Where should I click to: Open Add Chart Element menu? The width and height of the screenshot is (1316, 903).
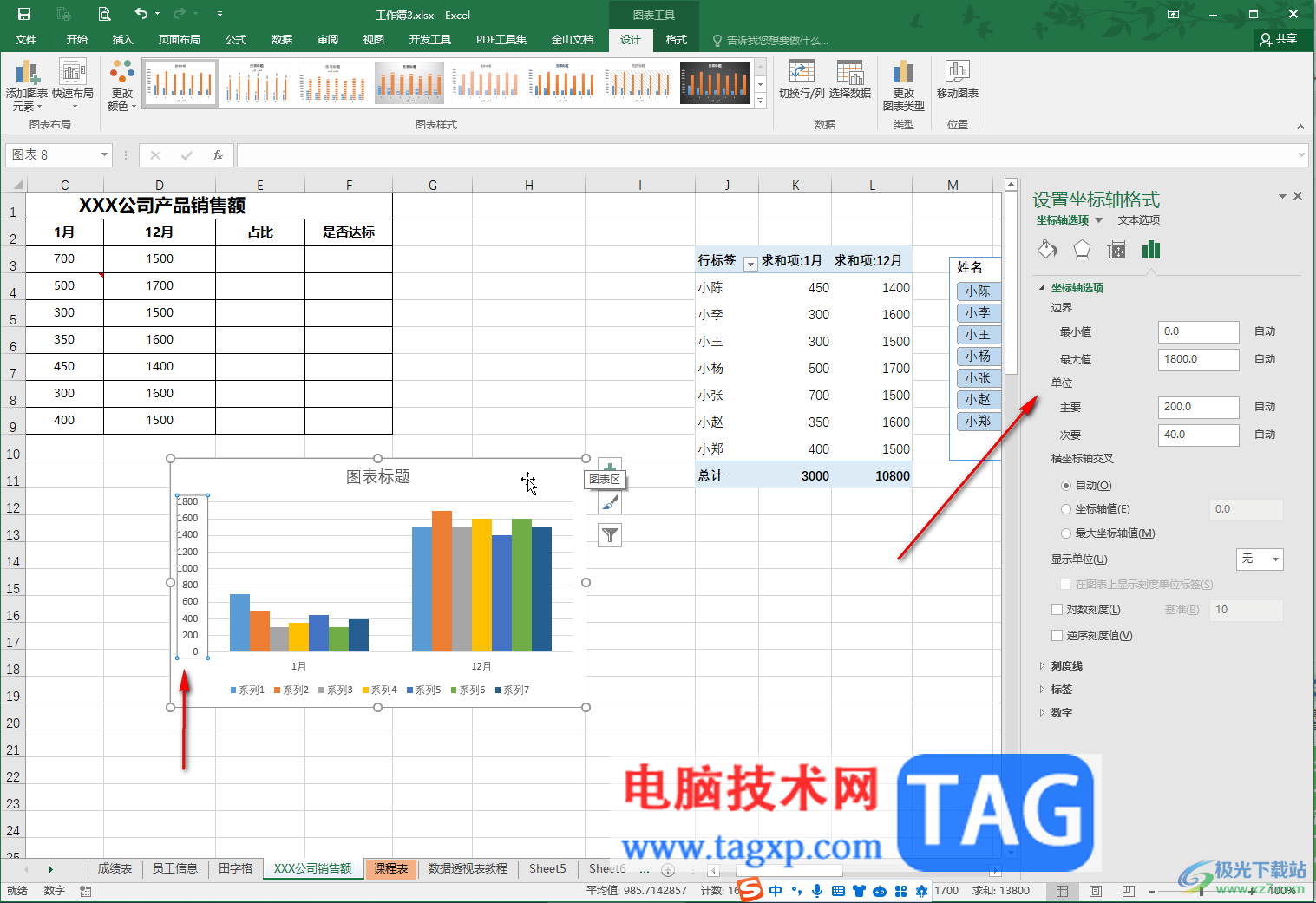coord(27,85)
